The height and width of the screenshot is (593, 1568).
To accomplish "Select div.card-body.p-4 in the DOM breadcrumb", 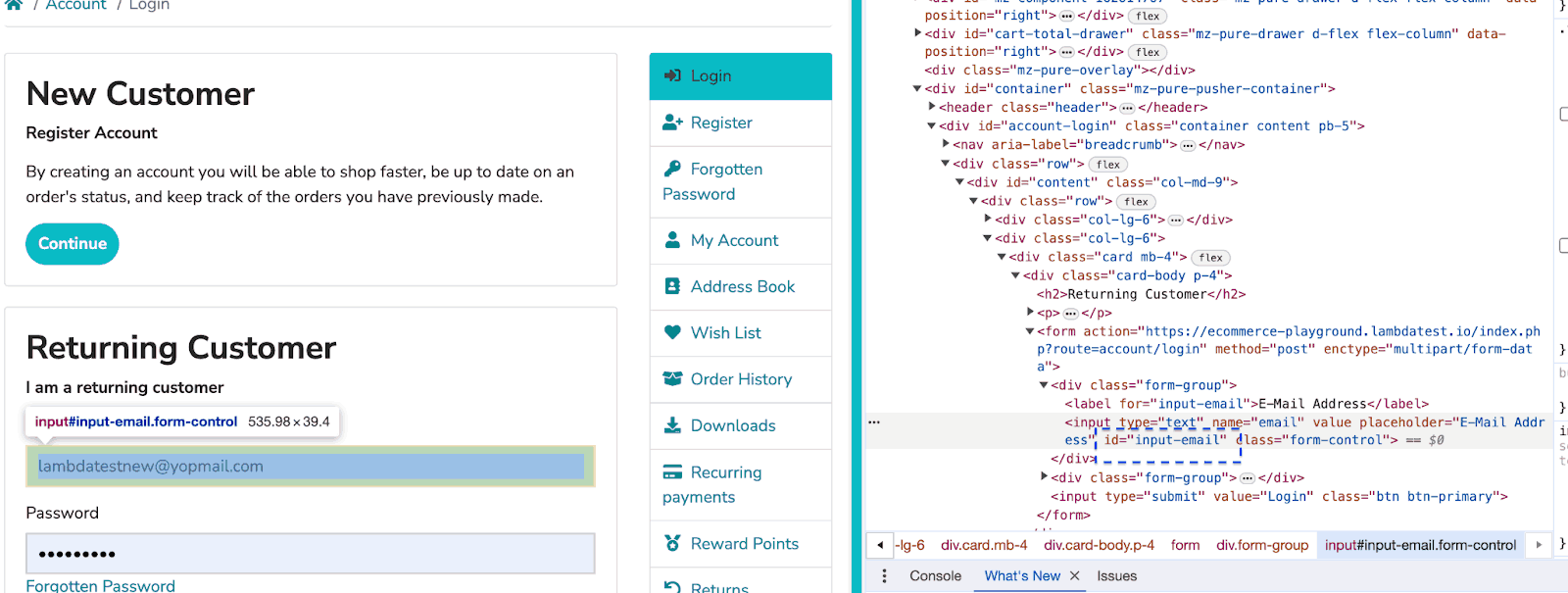I will tap(1099, 545).
